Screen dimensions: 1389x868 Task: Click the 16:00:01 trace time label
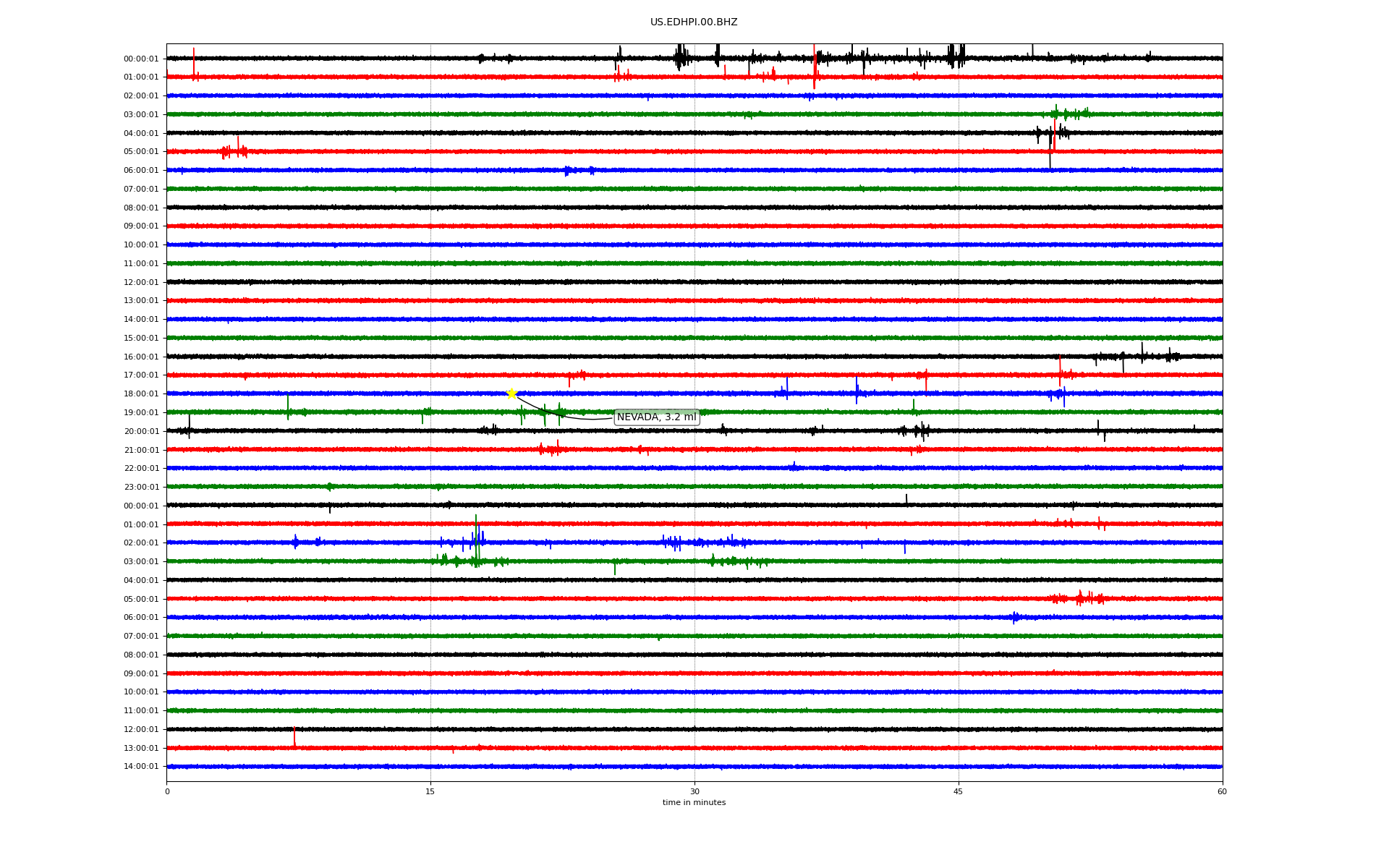(x=141, y=357)
